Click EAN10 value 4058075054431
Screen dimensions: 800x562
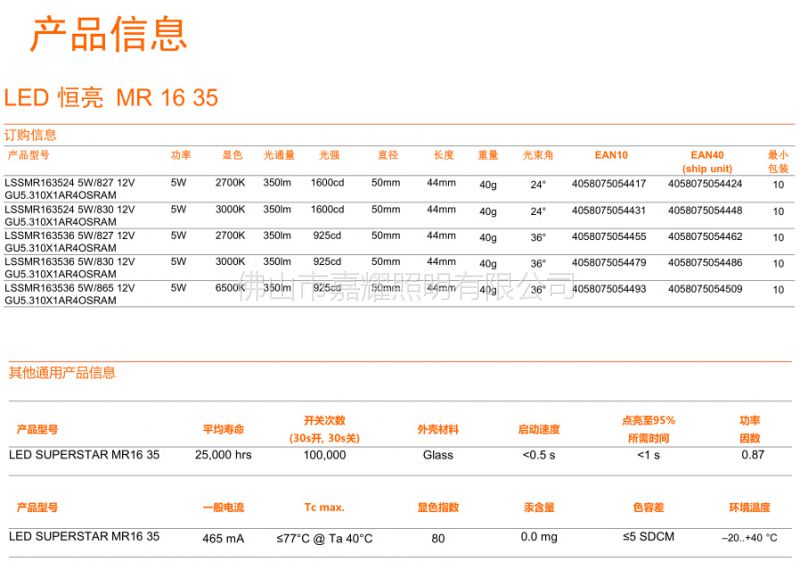point(609,210)
